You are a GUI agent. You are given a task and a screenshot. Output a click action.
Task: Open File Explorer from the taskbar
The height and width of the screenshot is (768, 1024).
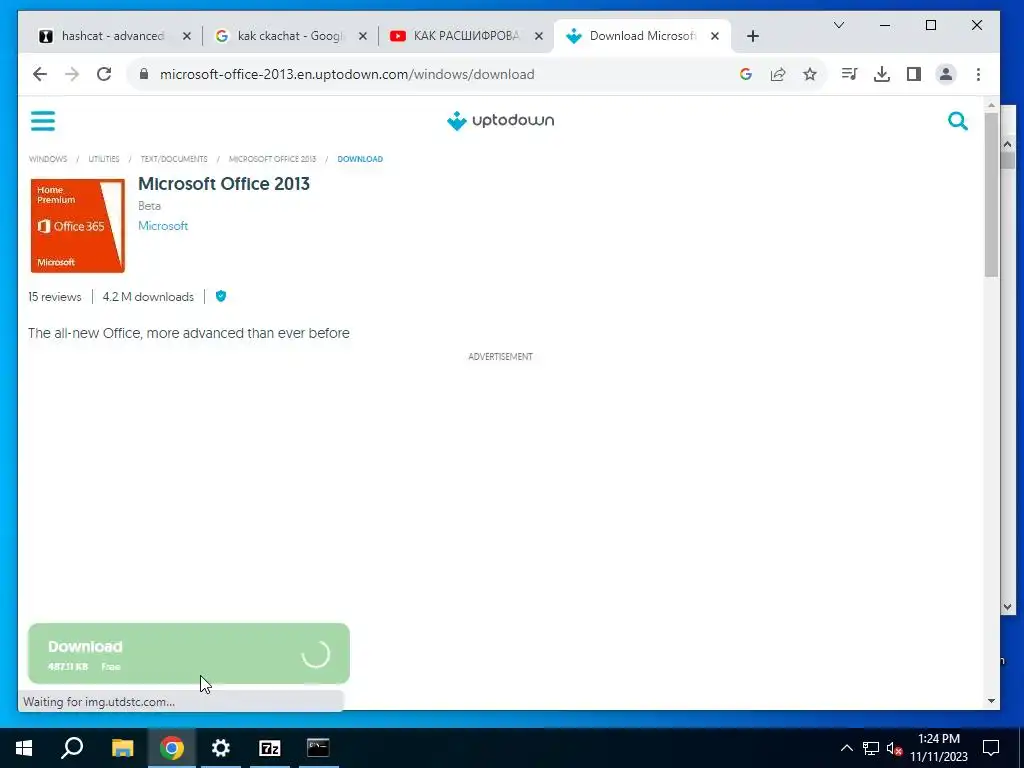(122, 748)
